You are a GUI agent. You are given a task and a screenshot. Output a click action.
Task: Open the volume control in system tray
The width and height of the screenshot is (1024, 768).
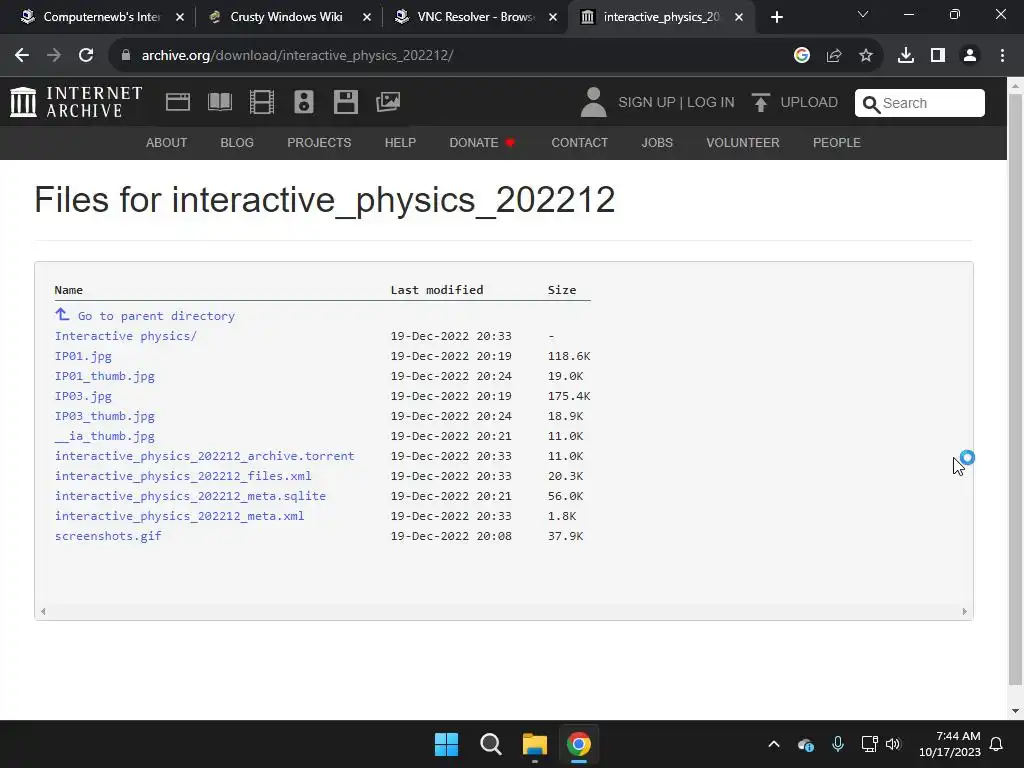(x=893, y=744)
